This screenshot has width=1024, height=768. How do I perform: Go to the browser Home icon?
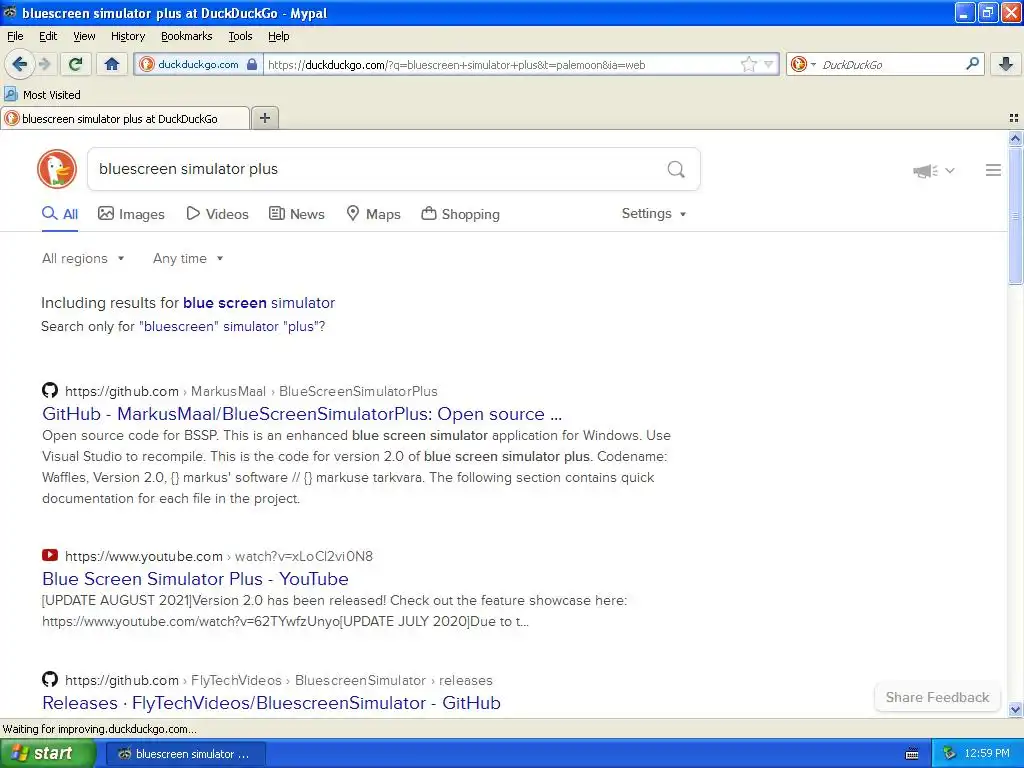112,64
